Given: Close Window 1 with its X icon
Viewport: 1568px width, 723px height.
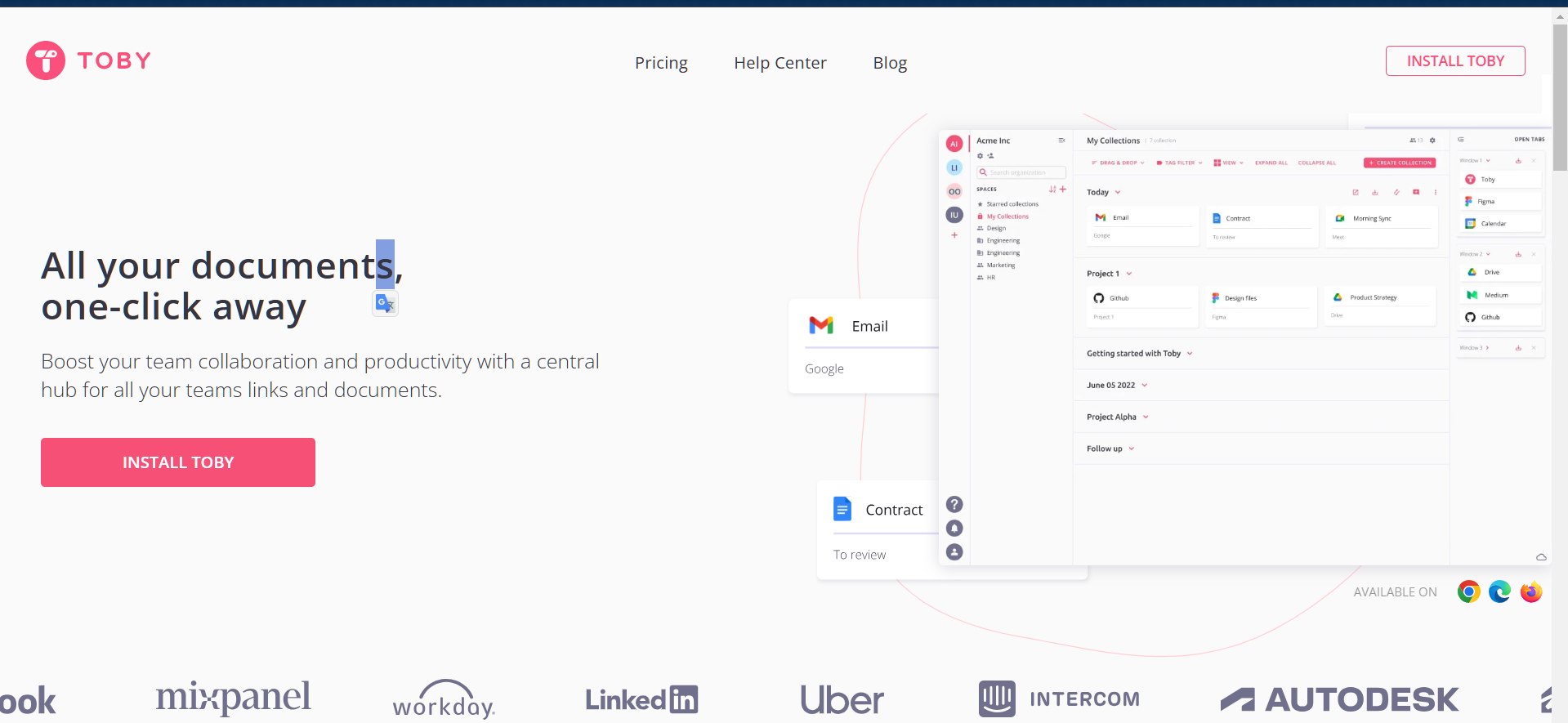Looking at the screenshot, I should coord(1534,161).
